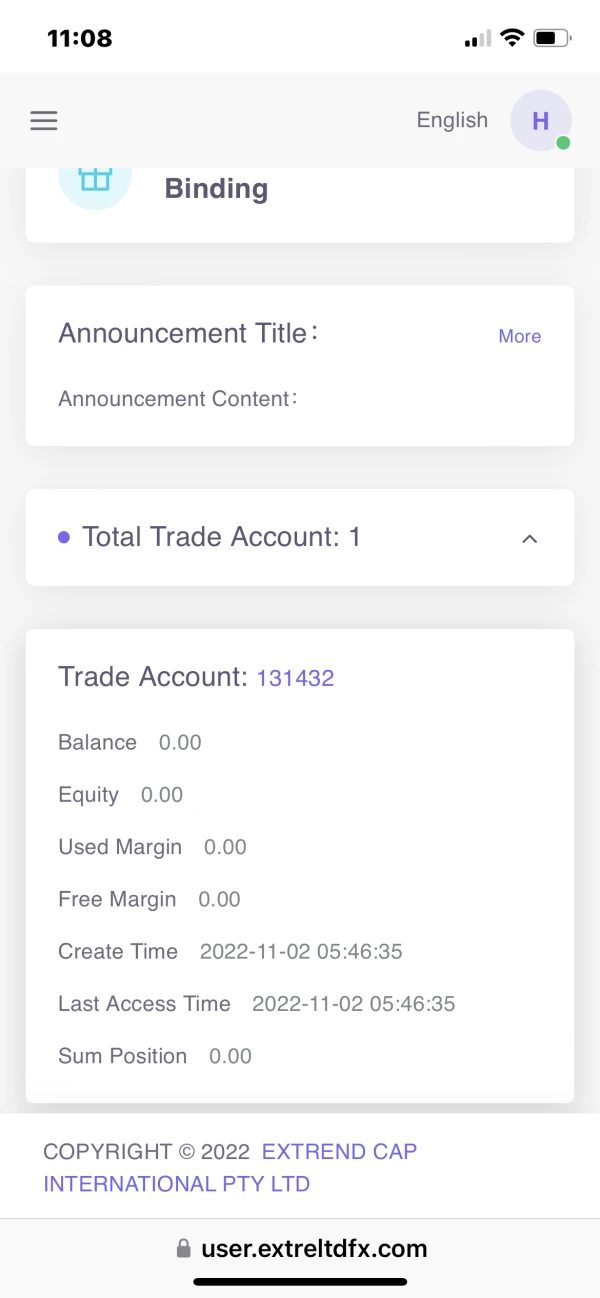Select the Binding card heading
The image size is (600, 1298).
click(x=216, y=188)
